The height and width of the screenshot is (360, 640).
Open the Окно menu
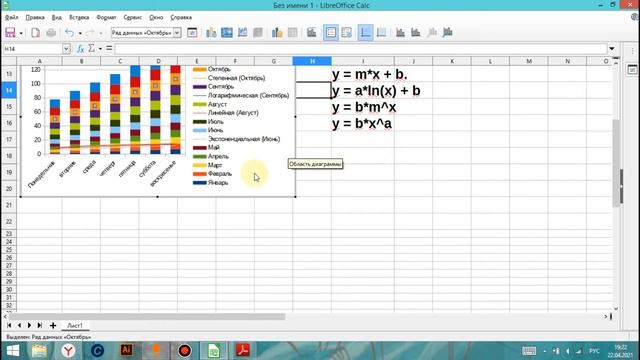click(x=156, y=18)
